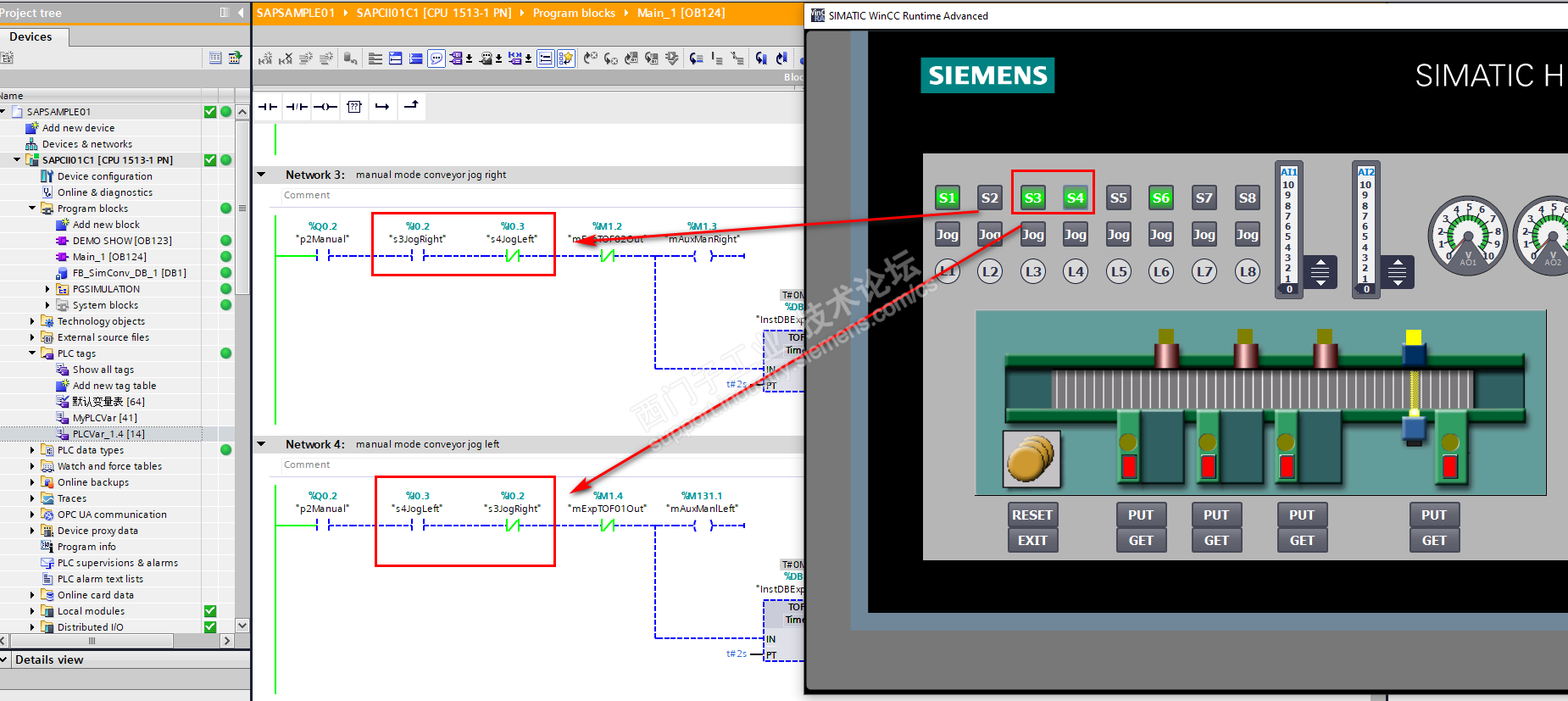The height and width of the screenshot is (701, 1568).
Task: Select DEMO SHOW [OB123] block
Action: [122, 241]
